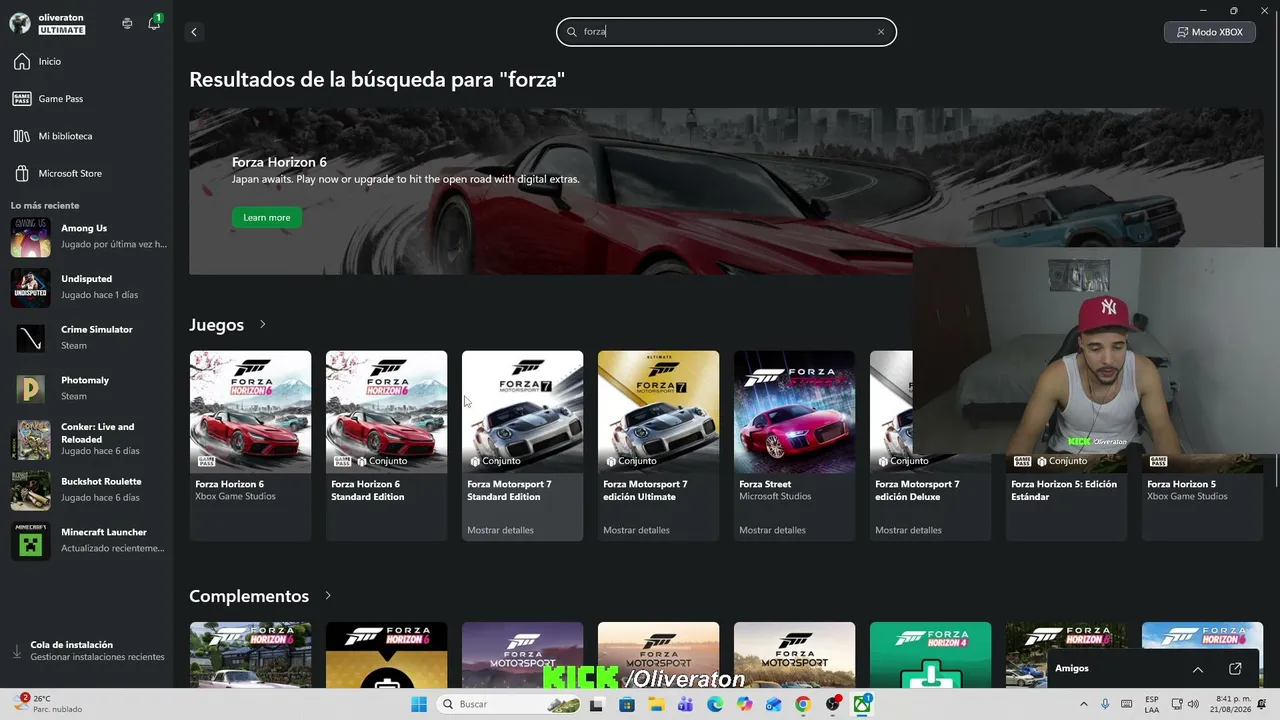Clear the forza search text with X
This screenshot has width=1280, height=720.
(881, 32)
